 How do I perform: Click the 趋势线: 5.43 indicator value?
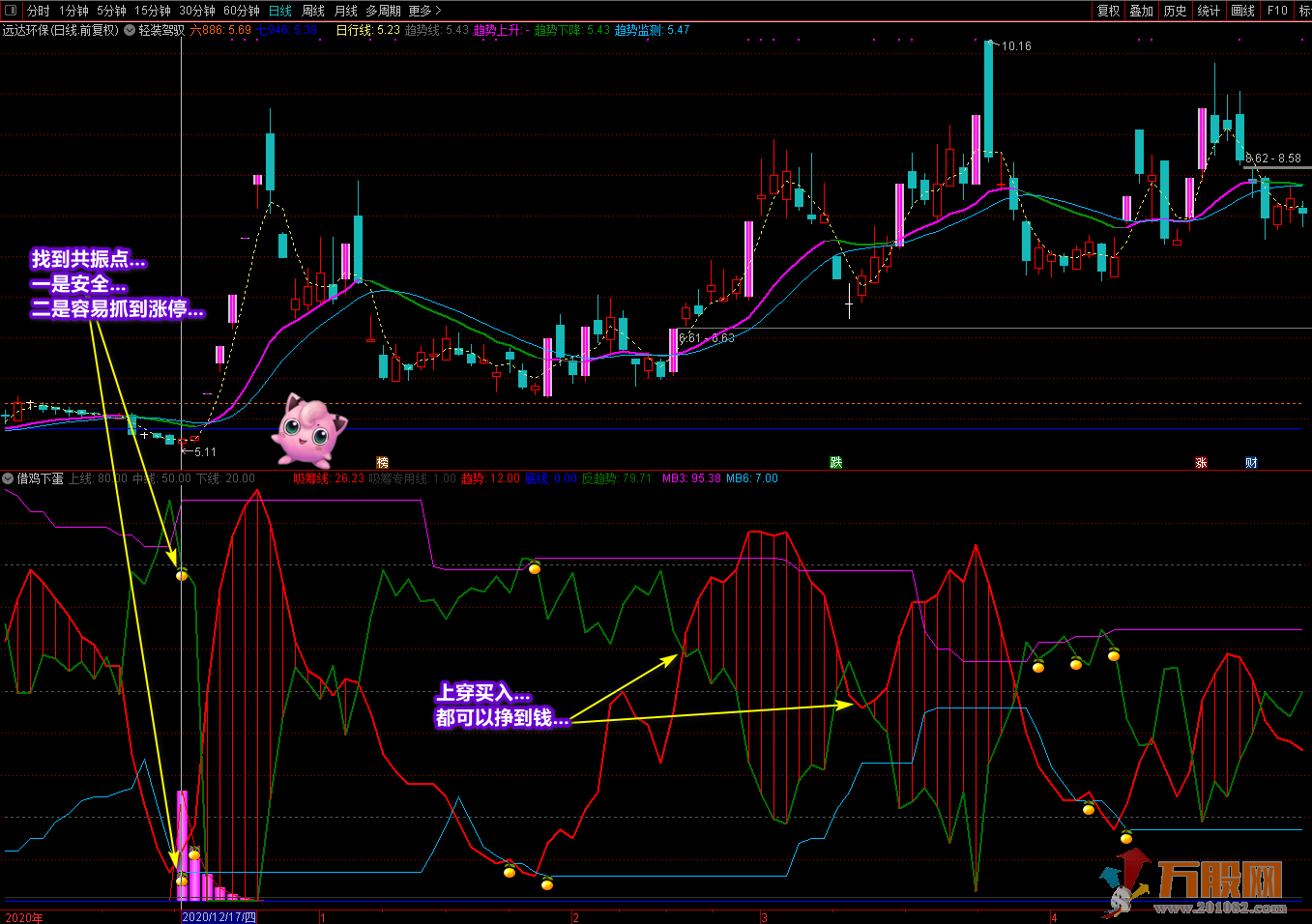coord(436,30)
